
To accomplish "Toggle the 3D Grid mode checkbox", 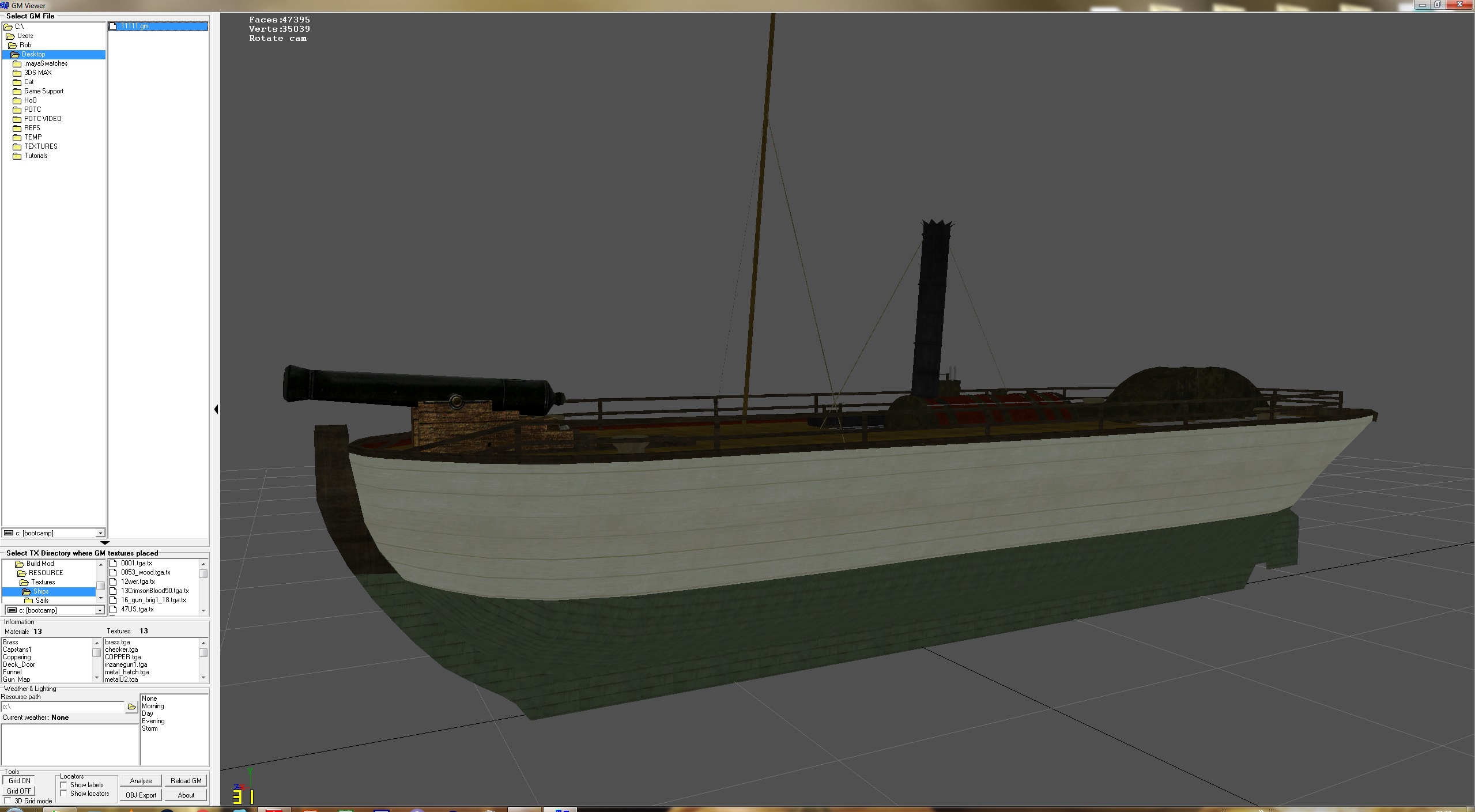I will pos(7,801).
